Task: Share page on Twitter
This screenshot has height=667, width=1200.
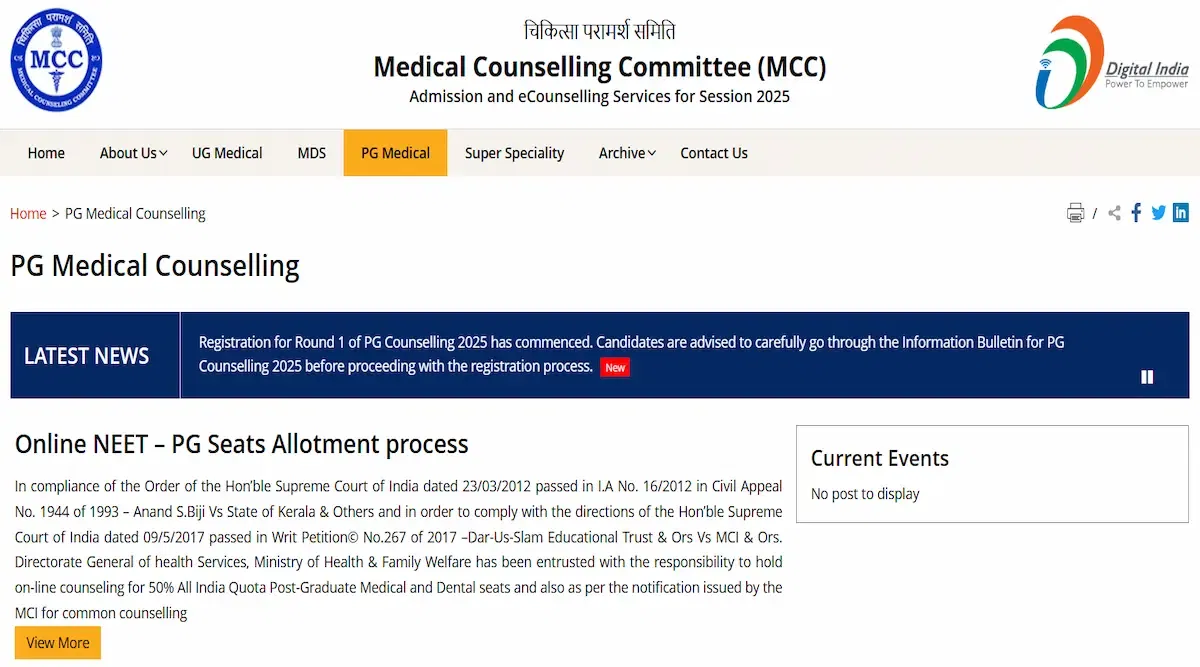Action: (x=1158, y=213)
